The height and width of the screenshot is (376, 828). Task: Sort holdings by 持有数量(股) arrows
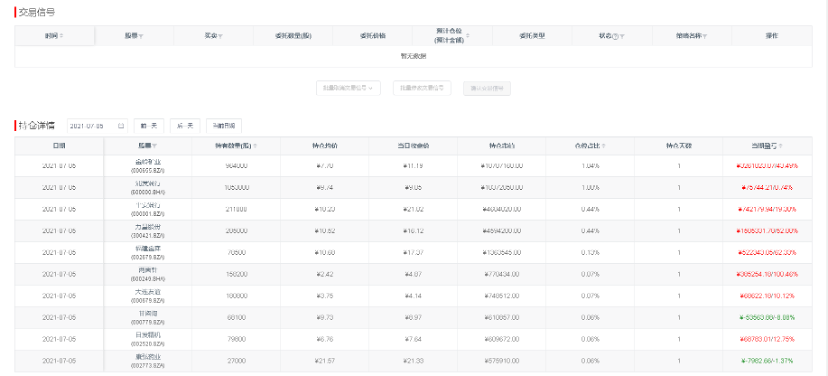[255, 145]
